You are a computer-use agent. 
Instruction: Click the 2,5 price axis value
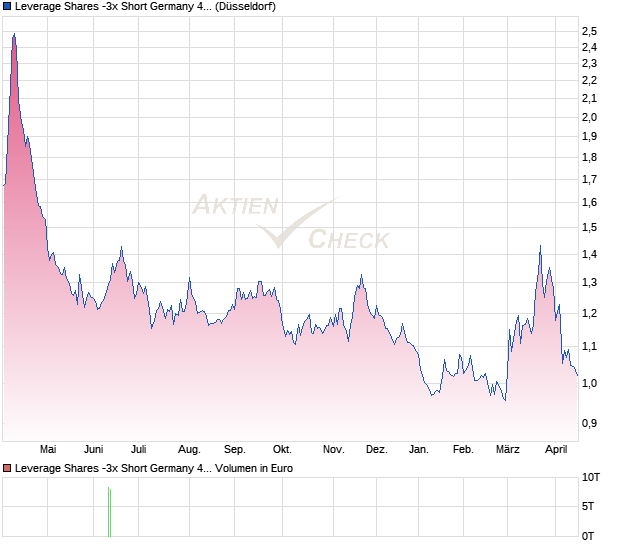coord(589,30)
